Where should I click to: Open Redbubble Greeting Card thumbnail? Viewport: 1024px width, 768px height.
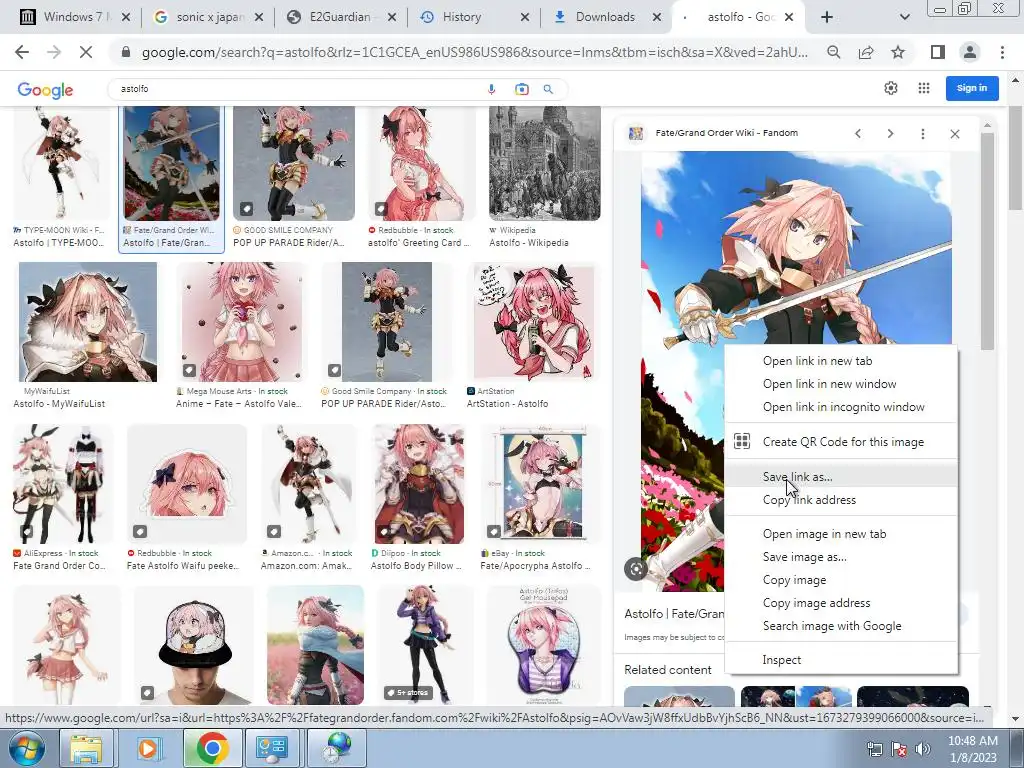(x=421, y=163)
